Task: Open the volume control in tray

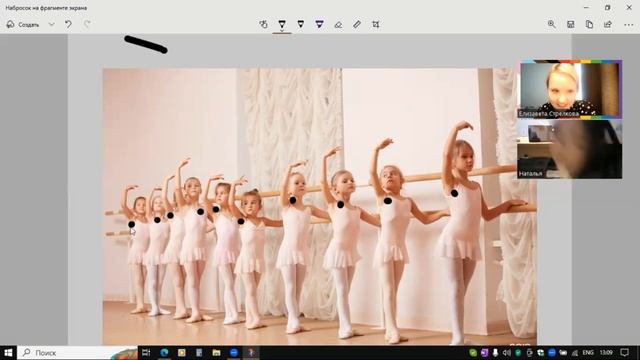Action: [x=507, y=353]
